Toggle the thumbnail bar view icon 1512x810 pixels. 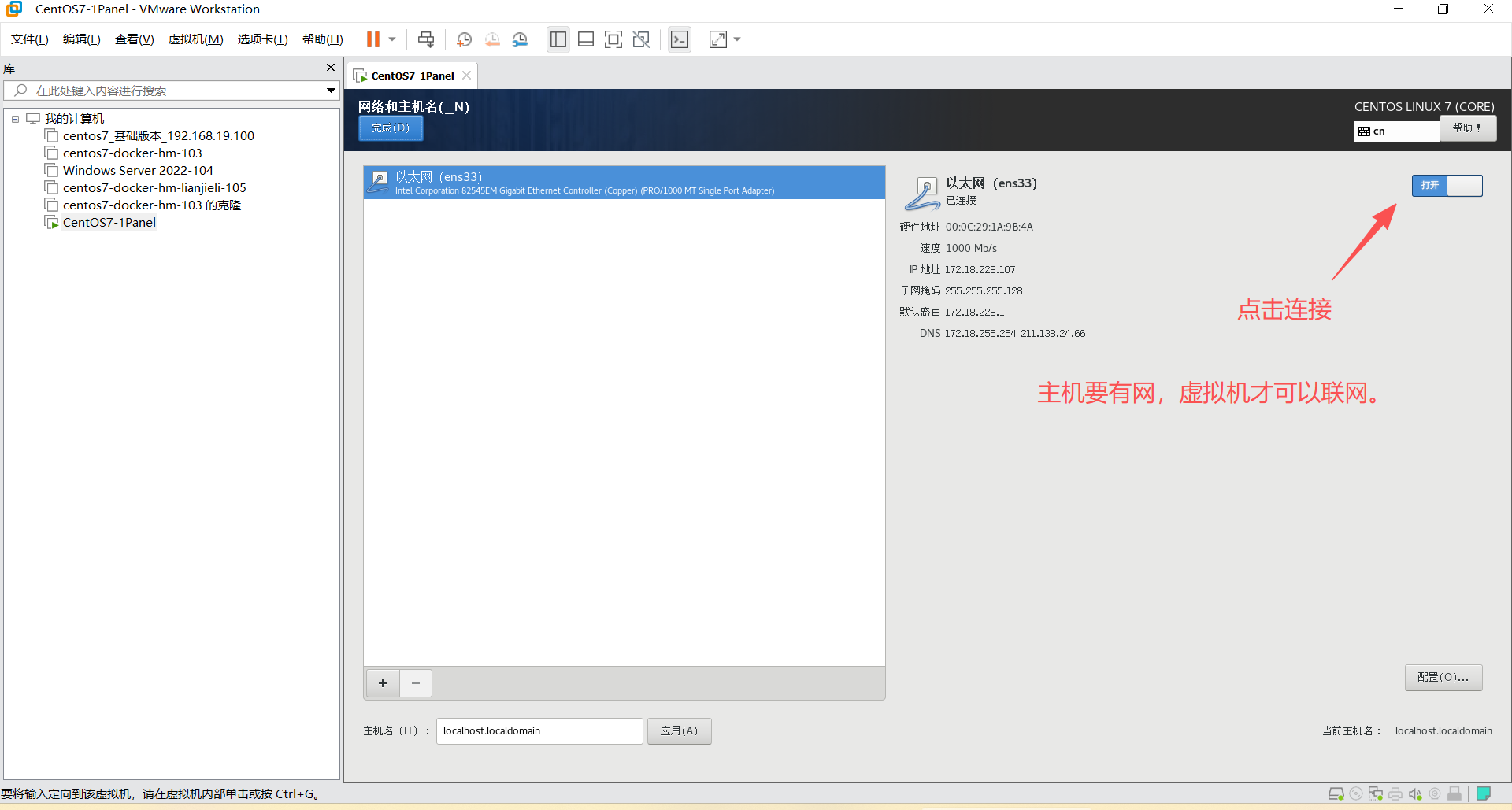click(586, 39)
